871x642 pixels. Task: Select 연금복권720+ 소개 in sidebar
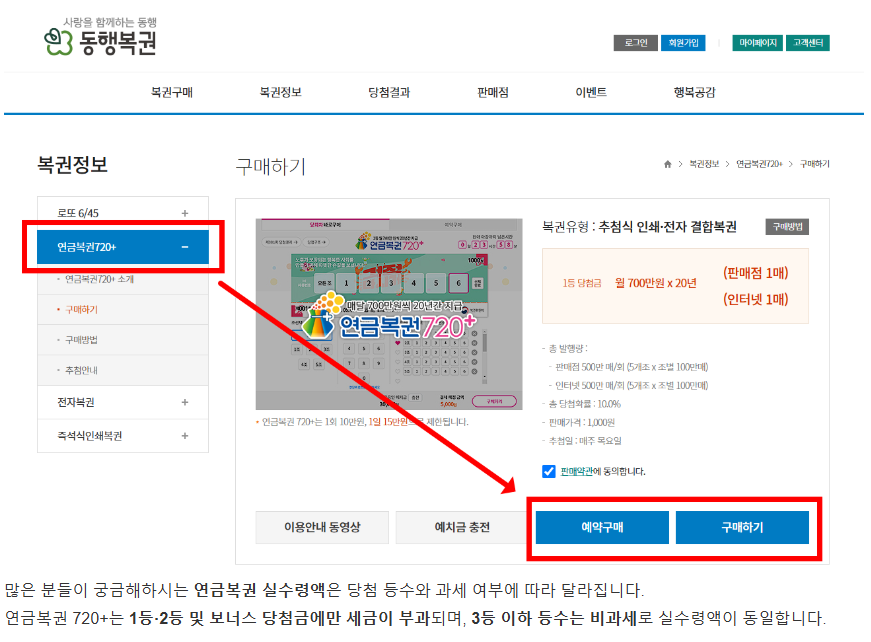click(x=99, y=279)
